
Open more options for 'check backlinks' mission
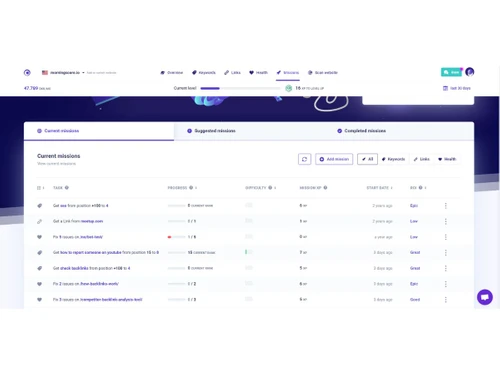pos(446,268)
